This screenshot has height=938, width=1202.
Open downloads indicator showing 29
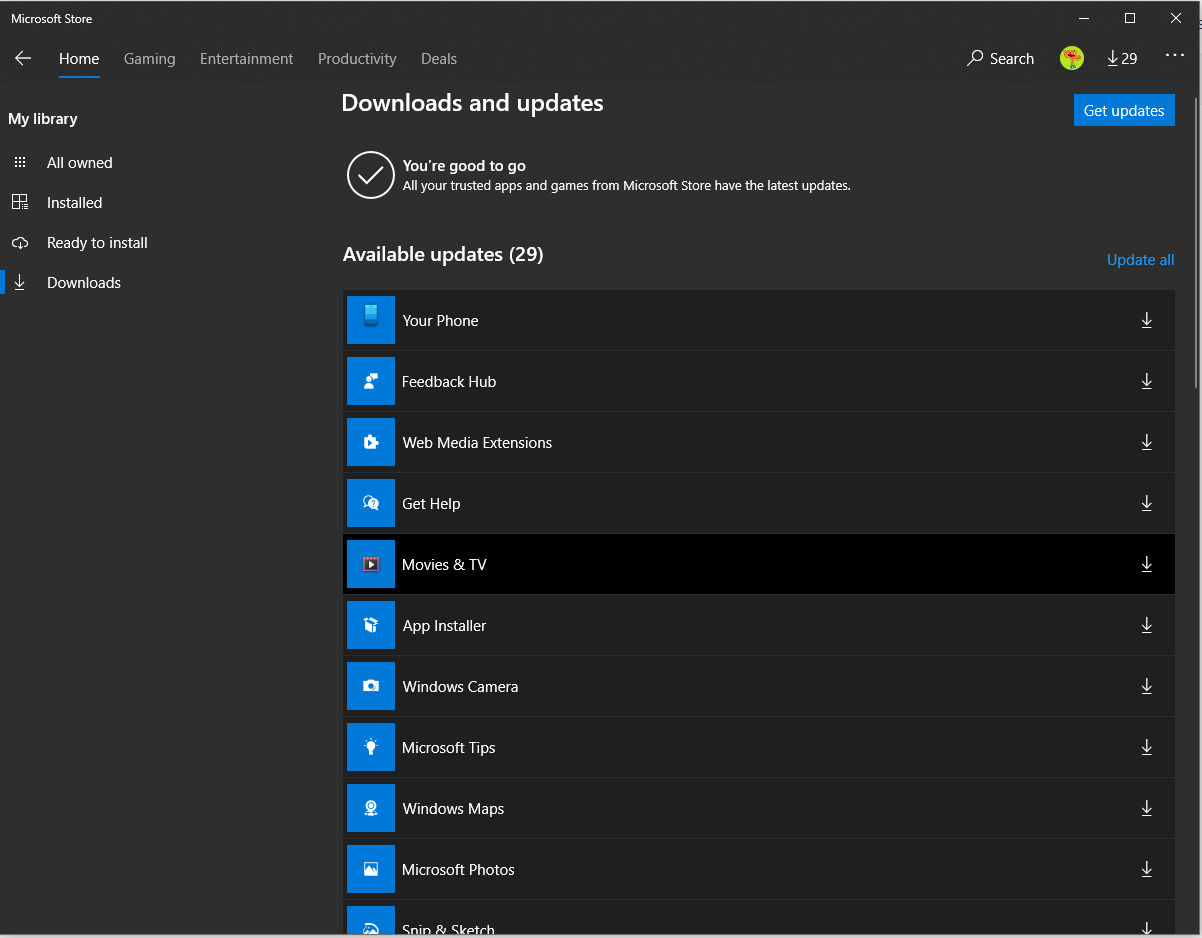[1122, 59]
